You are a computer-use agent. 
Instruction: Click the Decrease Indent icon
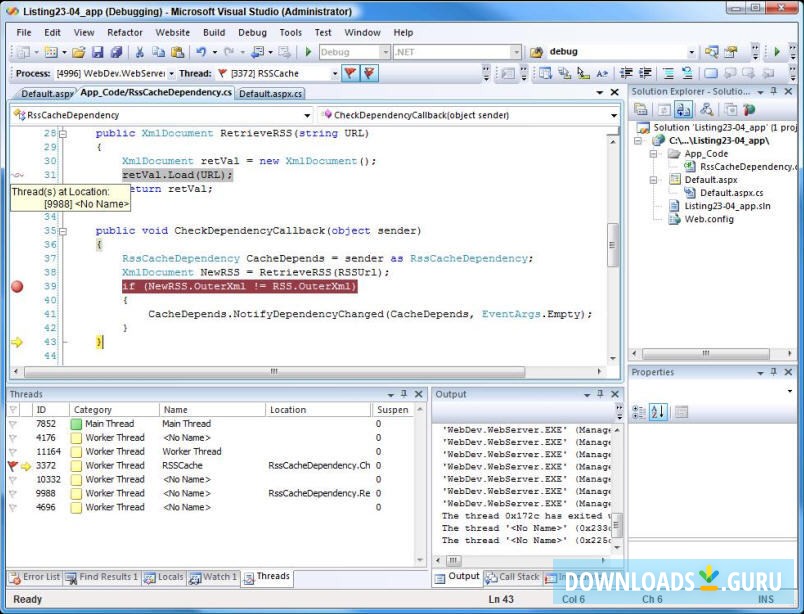coord(626,73)
